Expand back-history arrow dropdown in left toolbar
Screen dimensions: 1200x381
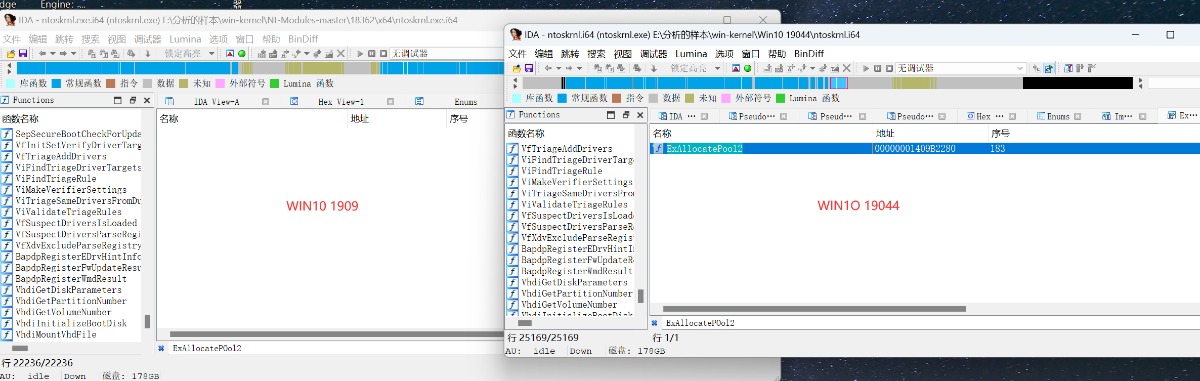click(x=53, y=53)
